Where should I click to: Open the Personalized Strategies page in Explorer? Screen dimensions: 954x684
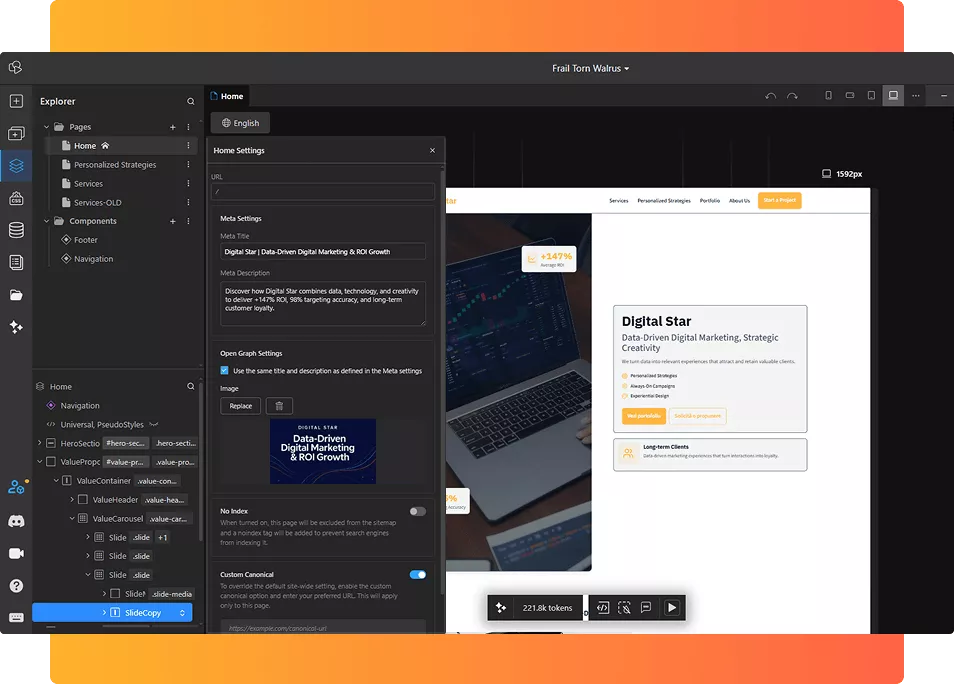[x=115, y=165]
